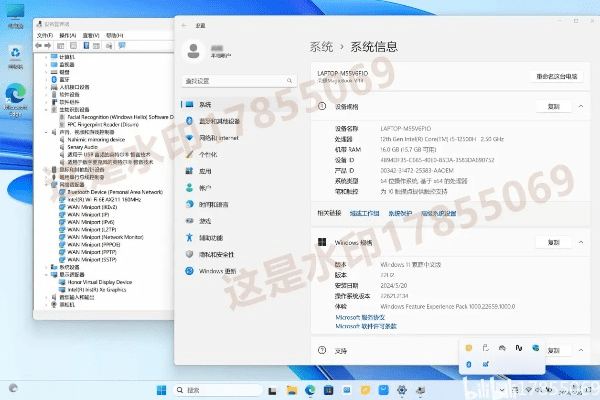Open the Microsoft 服务协议 link

pyautogui.click(x=360, y=317)
